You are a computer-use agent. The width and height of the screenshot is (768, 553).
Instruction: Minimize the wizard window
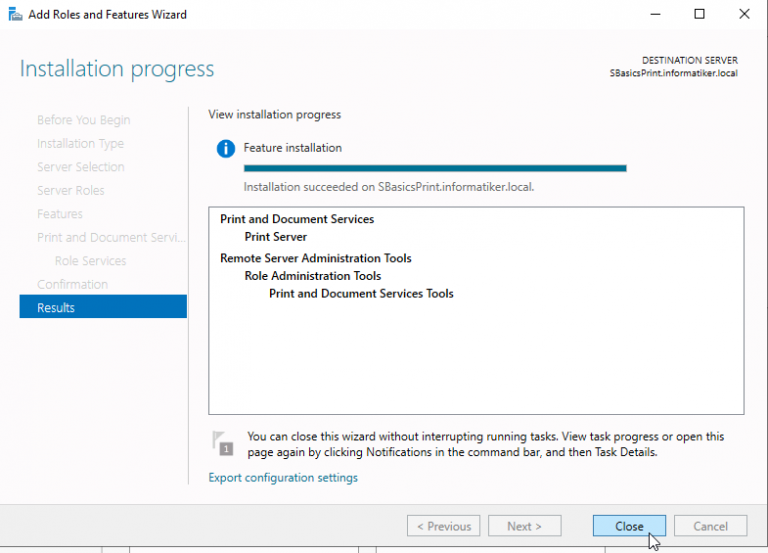pyautogui.click(x=655, y=14)
